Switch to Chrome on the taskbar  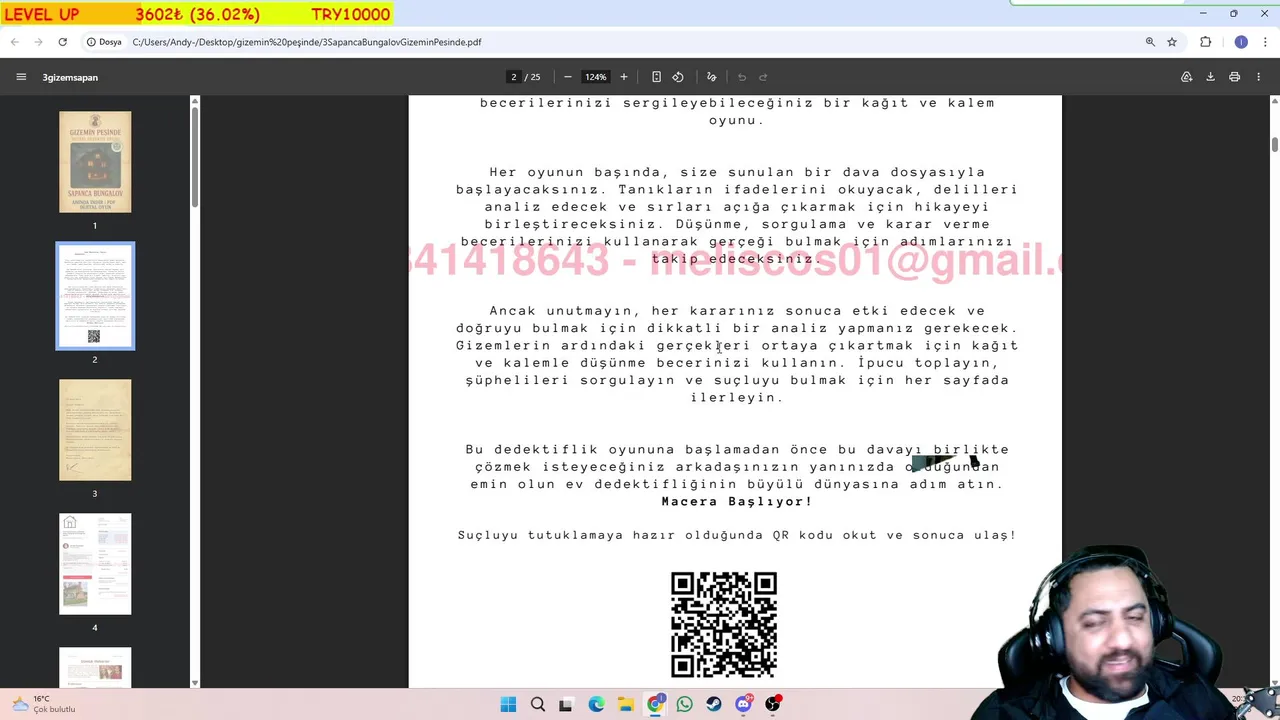655,704
